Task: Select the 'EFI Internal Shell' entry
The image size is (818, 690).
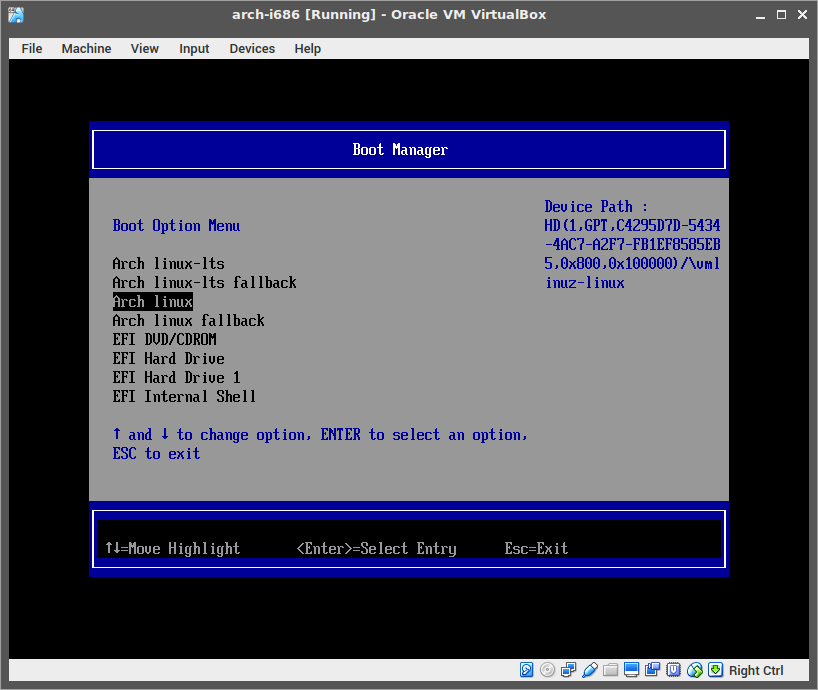Action: pos(184,396)
